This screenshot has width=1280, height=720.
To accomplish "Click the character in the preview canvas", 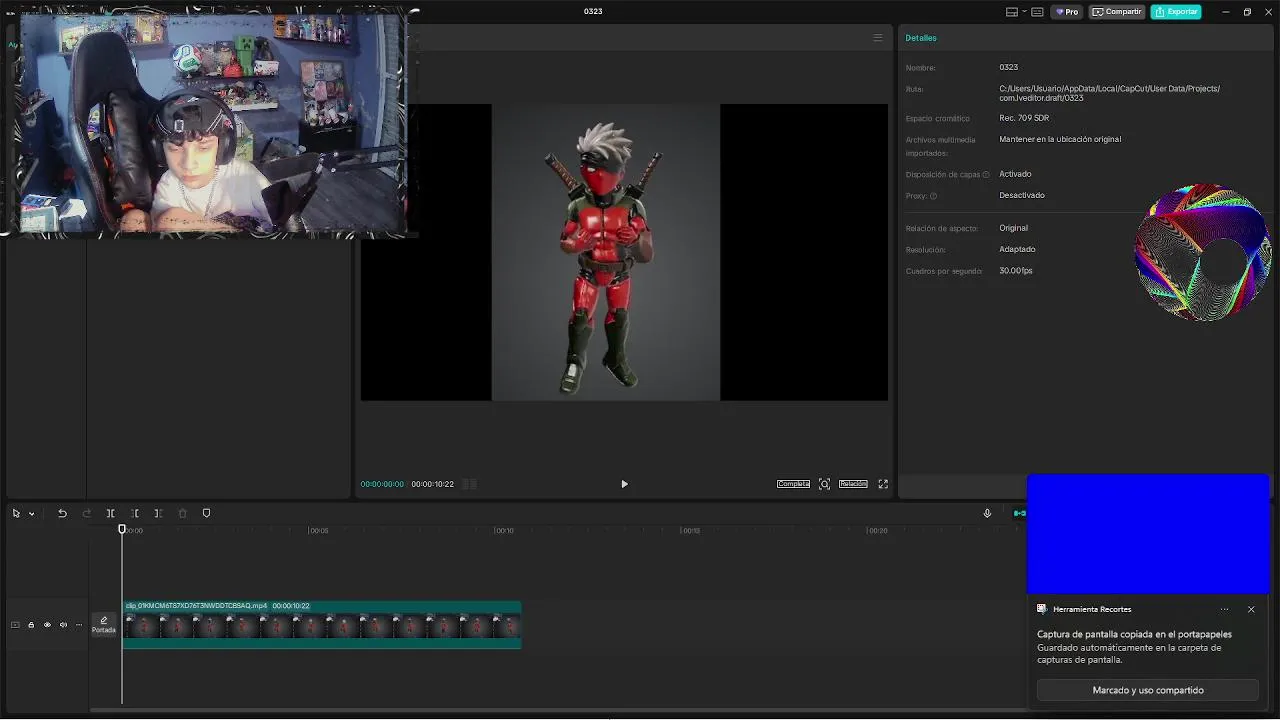I will pos(603,258).
